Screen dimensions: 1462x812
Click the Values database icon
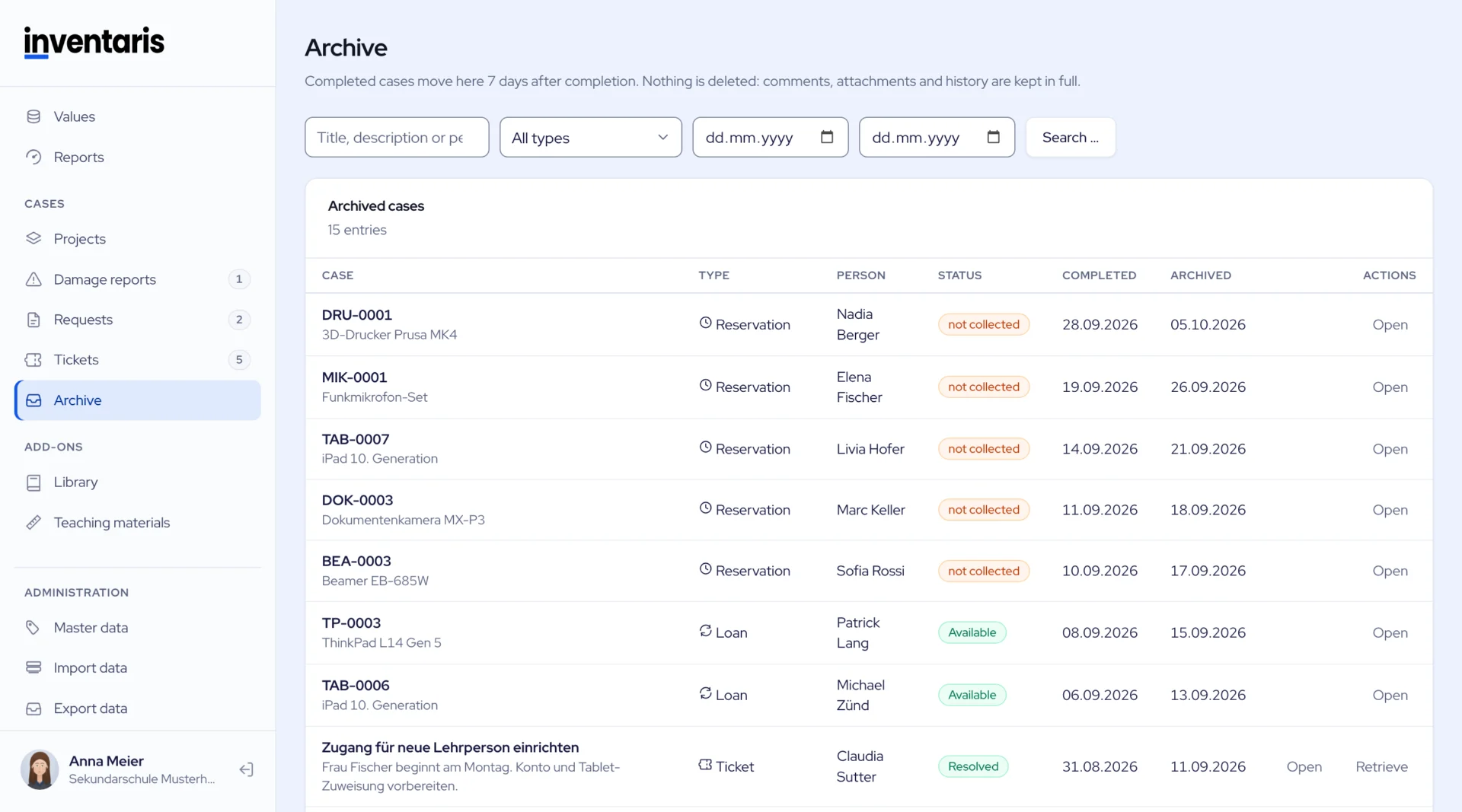click(x=34, y=116)
